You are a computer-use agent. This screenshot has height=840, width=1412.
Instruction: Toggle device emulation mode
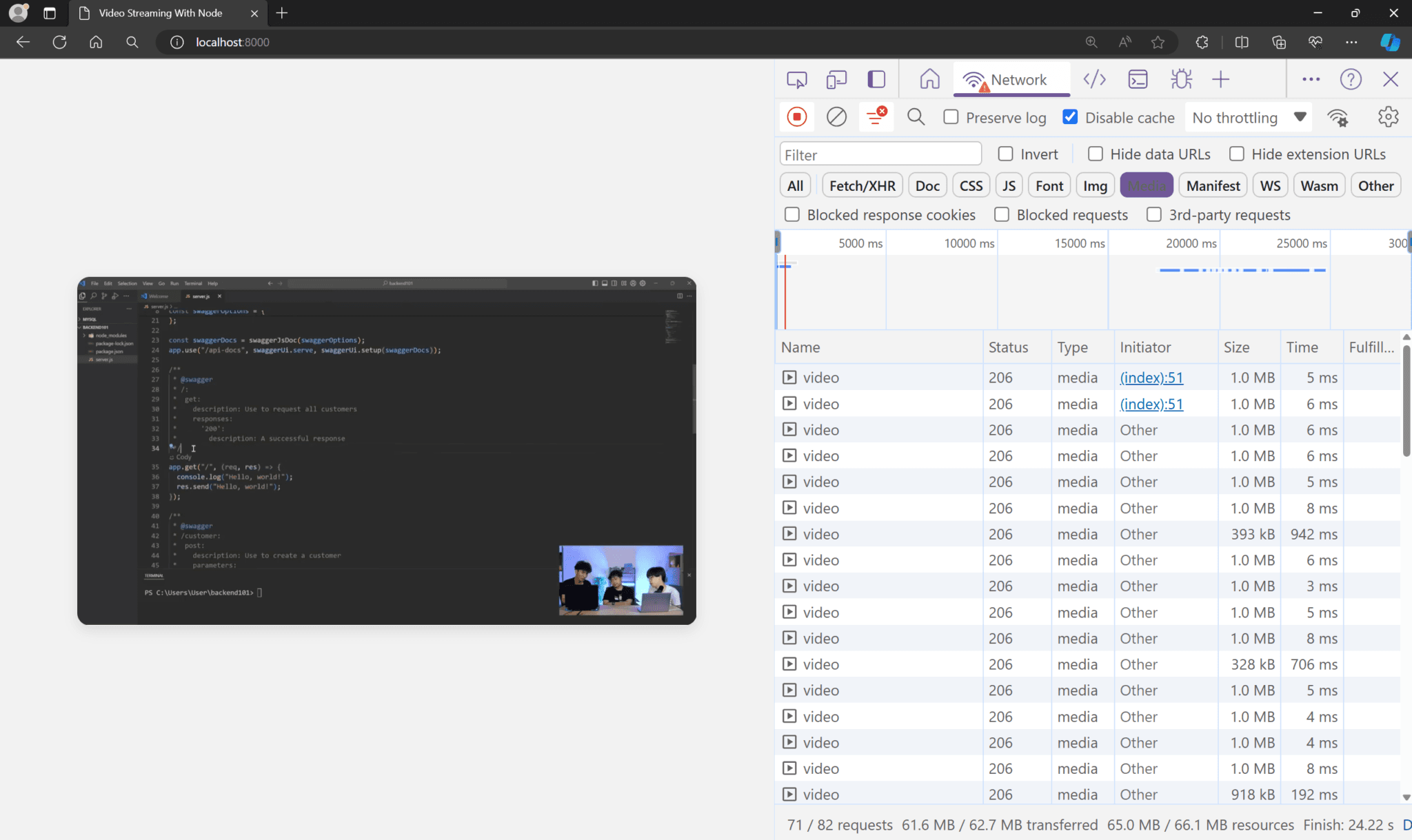(836, 79)
